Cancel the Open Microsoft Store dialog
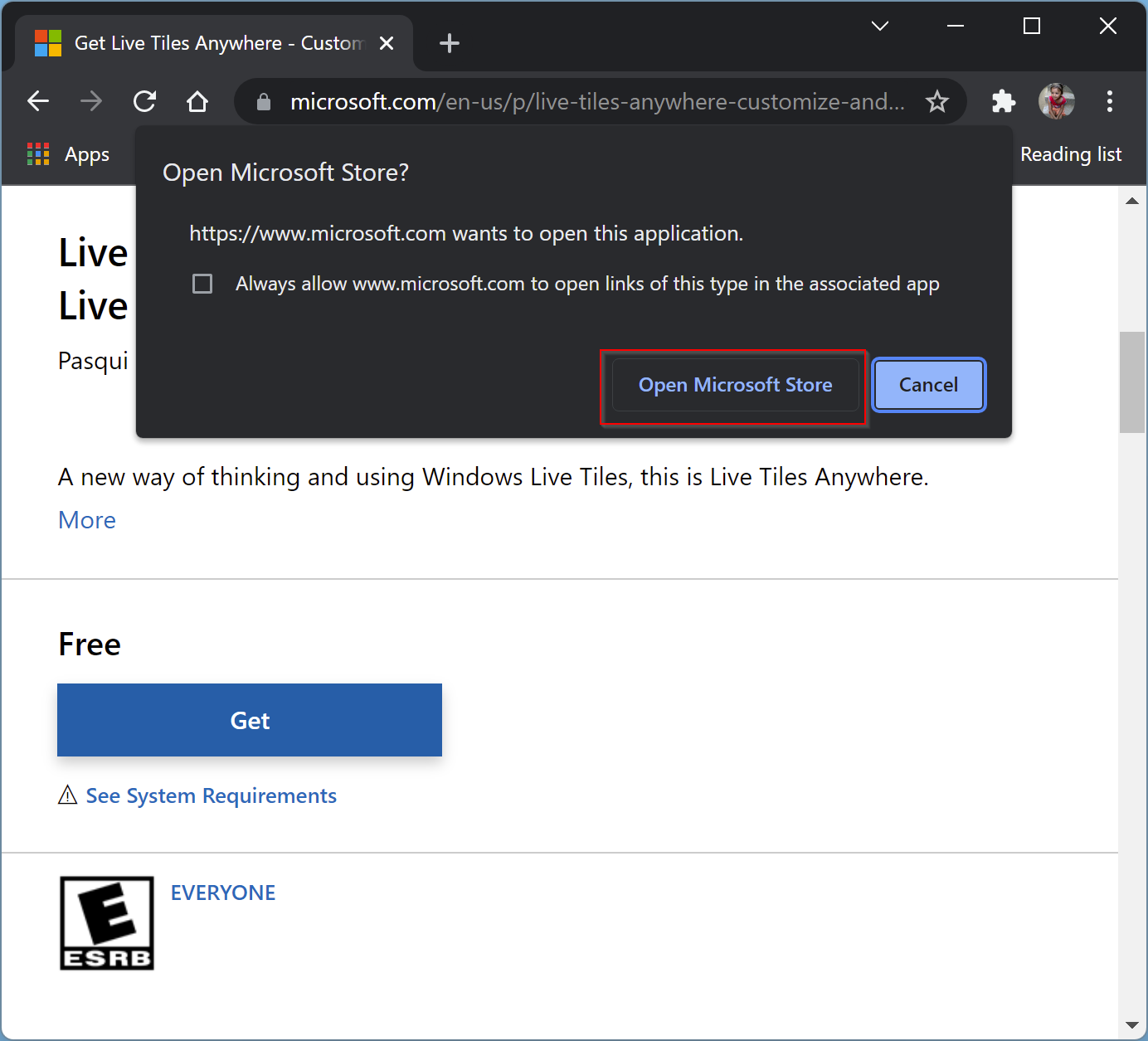Image resolution: width=1148 pixels, height=1041 pixels. (x=928, y=385)
